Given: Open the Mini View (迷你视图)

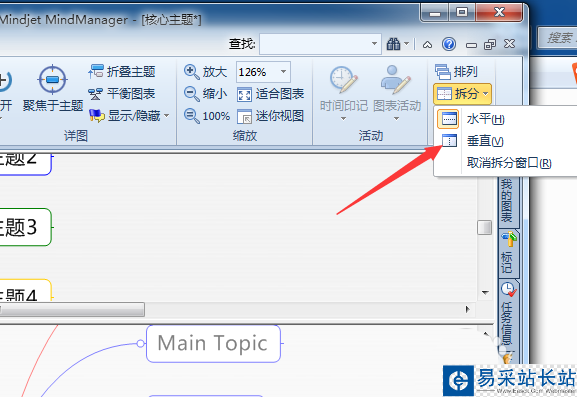Looking at the screenshot, I should [270, 116].
